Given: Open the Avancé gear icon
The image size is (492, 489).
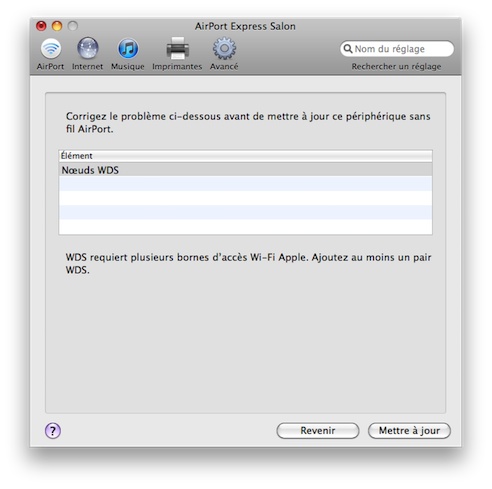Looking at the screenshot, I should [x=224, y=49].
